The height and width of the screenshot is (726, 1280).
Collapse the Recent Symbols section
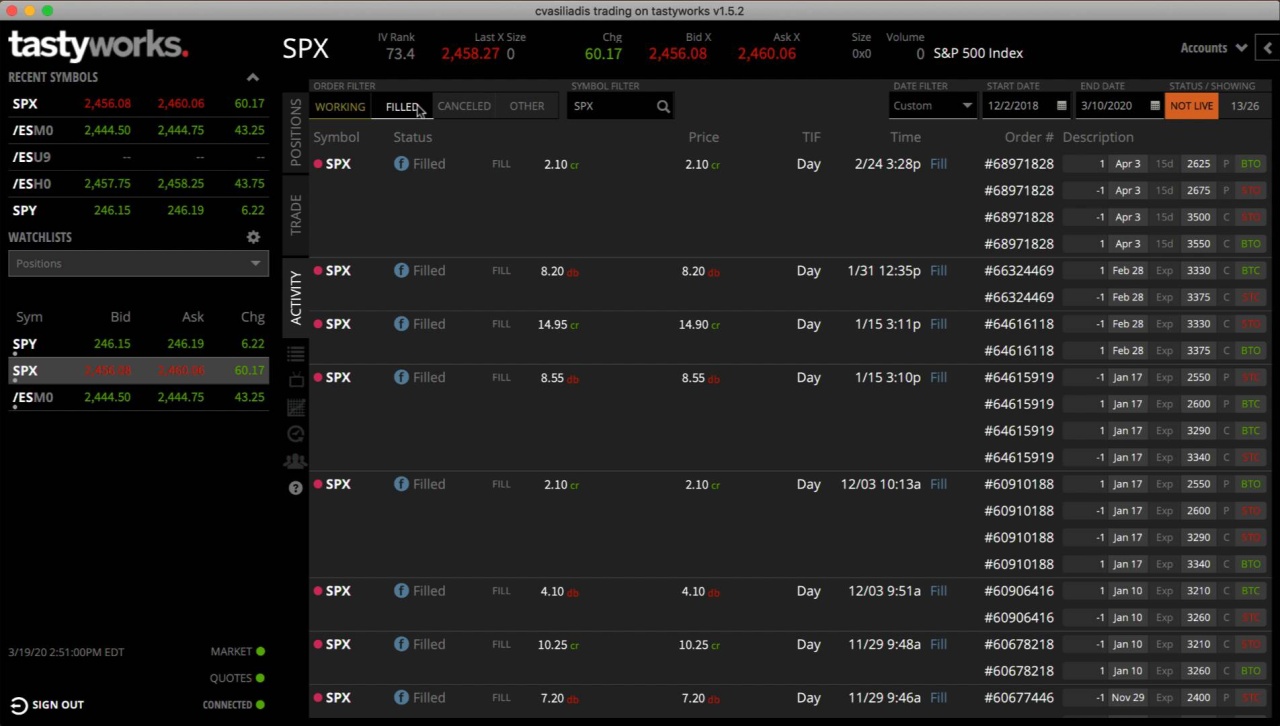[x=253, y=77]
